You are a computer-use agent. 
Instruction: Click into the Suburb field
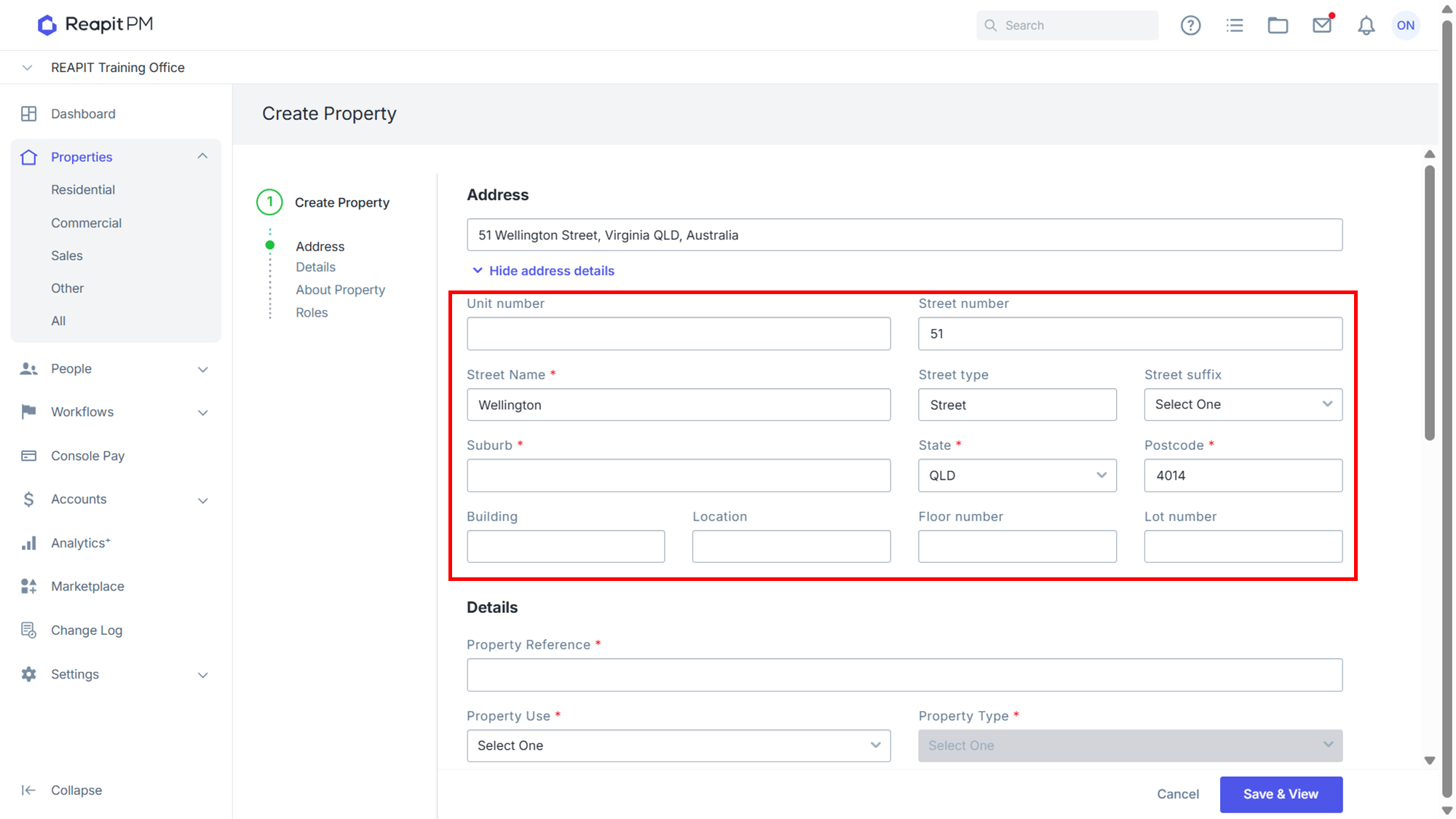pyautogui.click(x=678, y=475)
